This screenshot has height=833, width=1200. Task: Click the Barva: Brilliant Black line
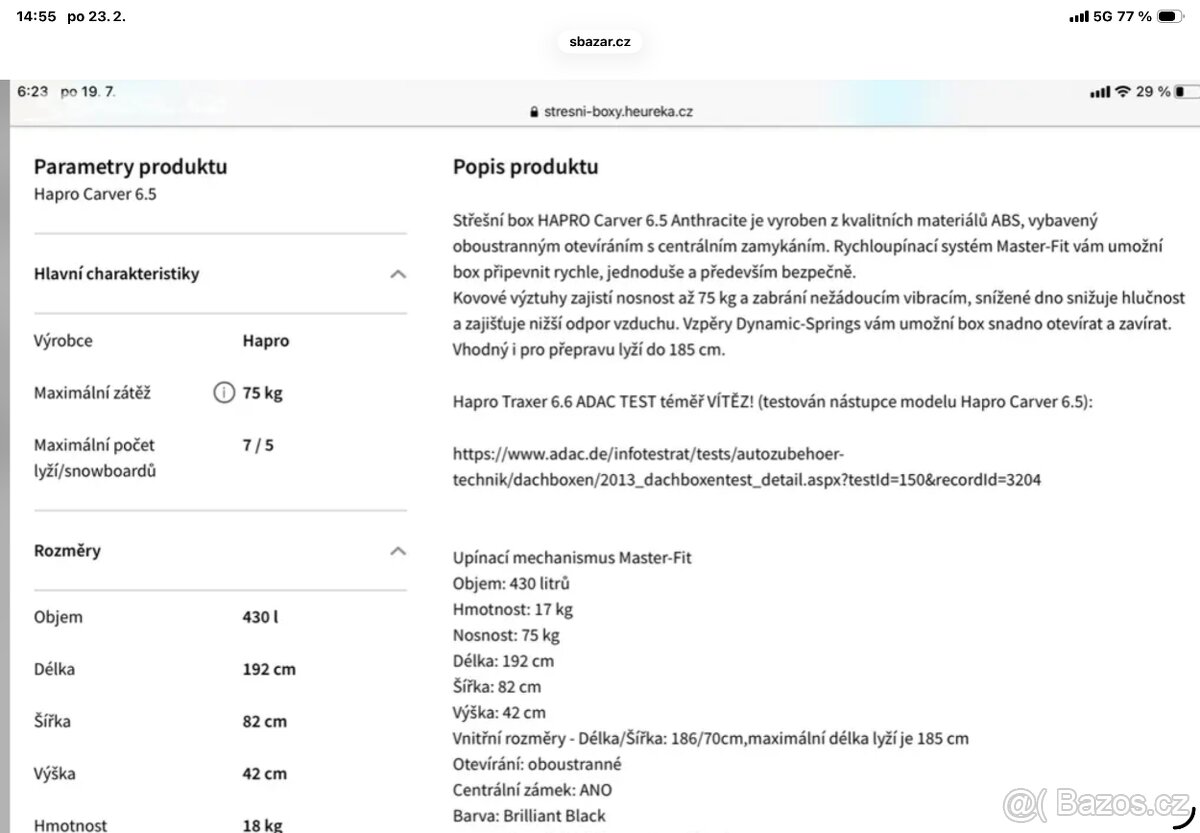click(x=529, y=816)
